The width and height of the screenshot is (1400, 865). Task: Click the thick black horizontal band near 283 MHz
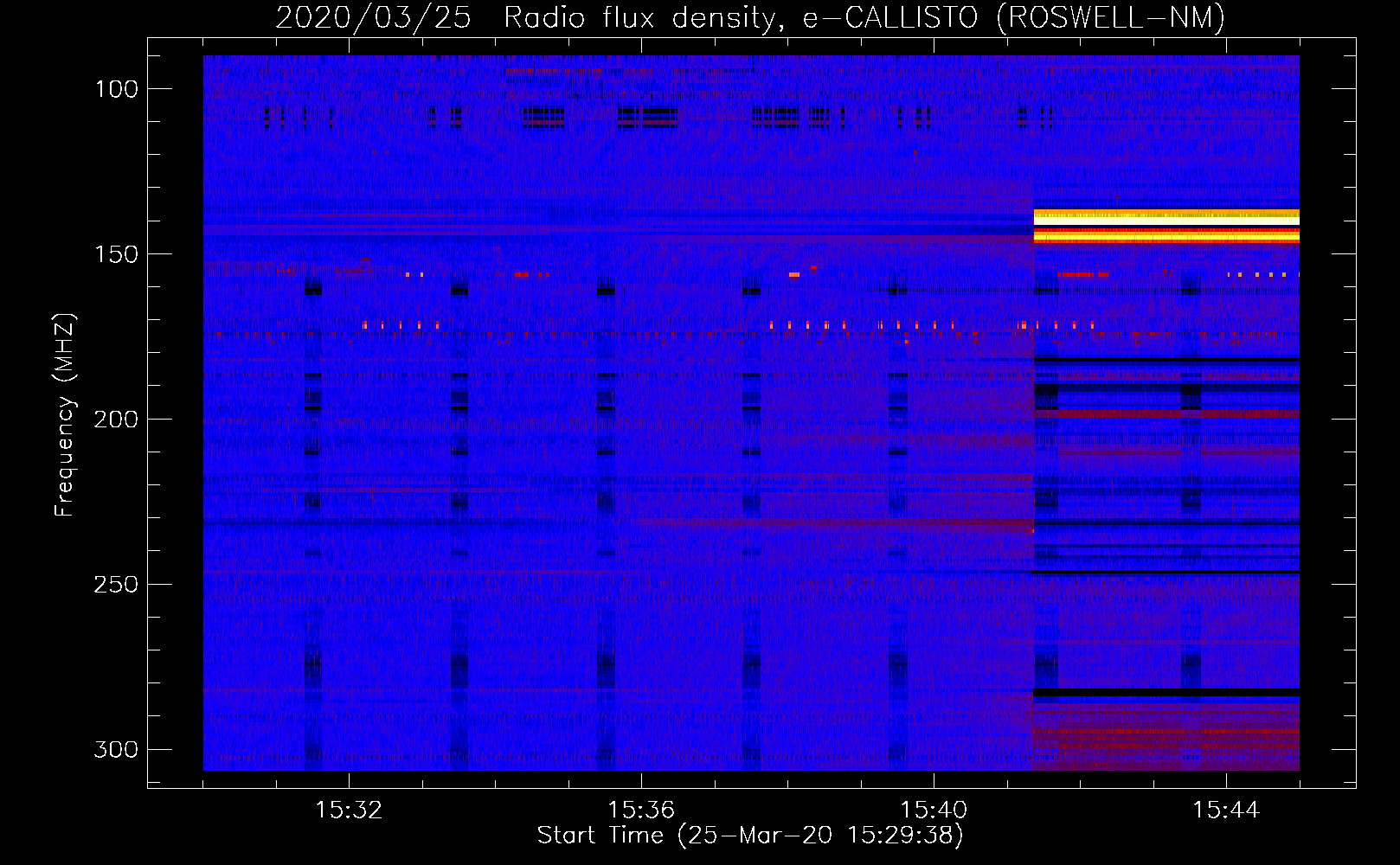tap(1166, 693)
